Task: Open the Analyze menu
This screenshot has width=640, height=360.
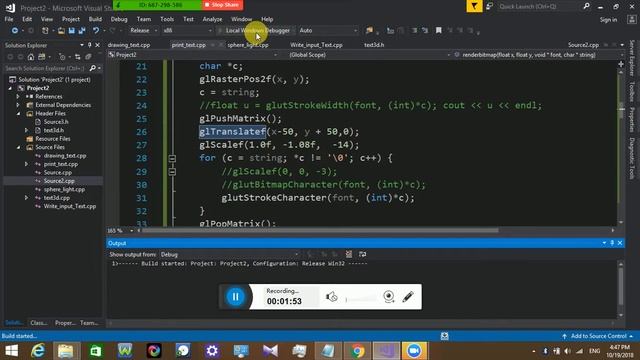Action: pos(212,19)
